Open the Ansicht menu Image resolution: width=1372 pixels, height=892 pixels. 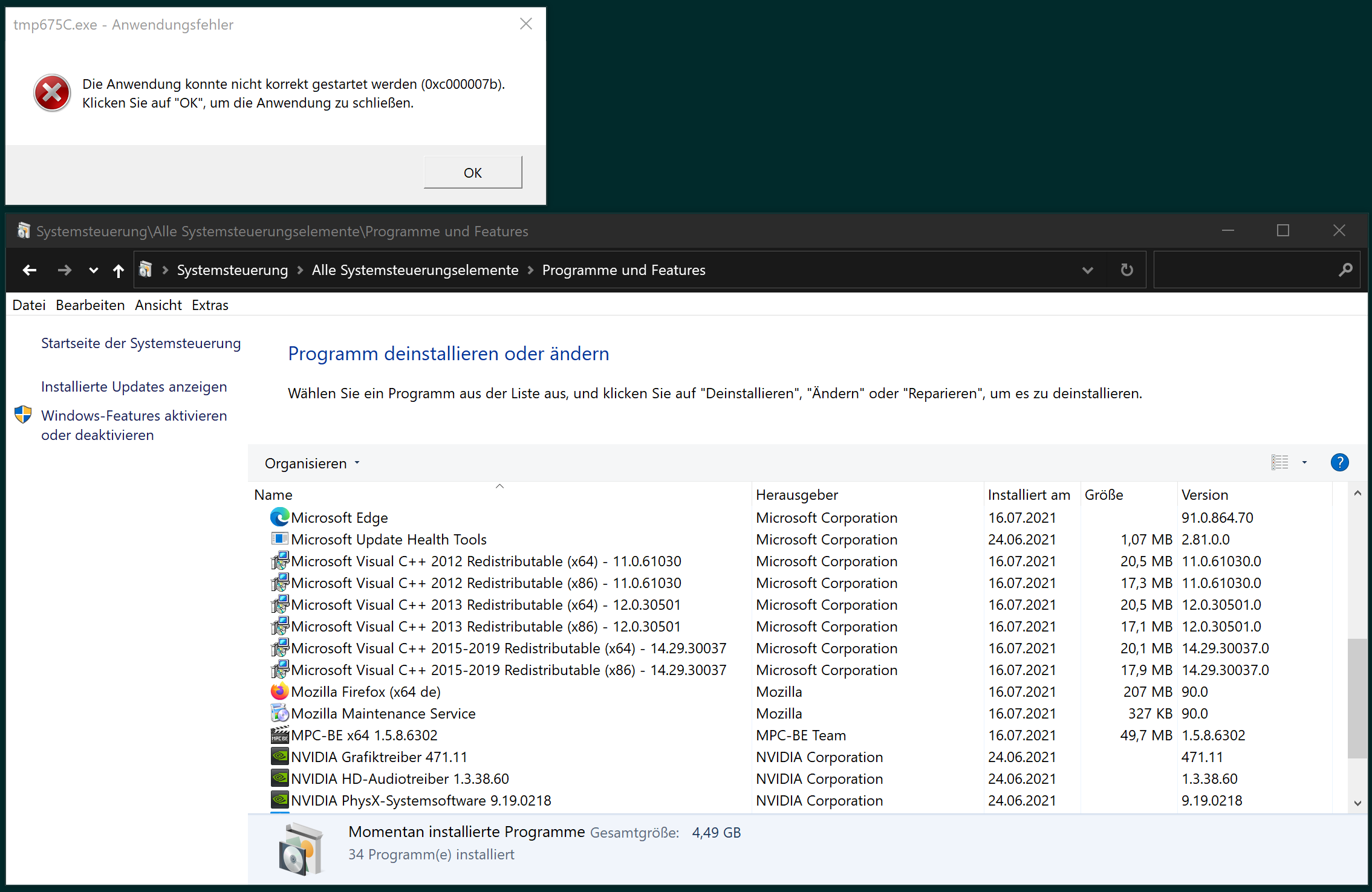pyautogui.click(x=158, y=305)
